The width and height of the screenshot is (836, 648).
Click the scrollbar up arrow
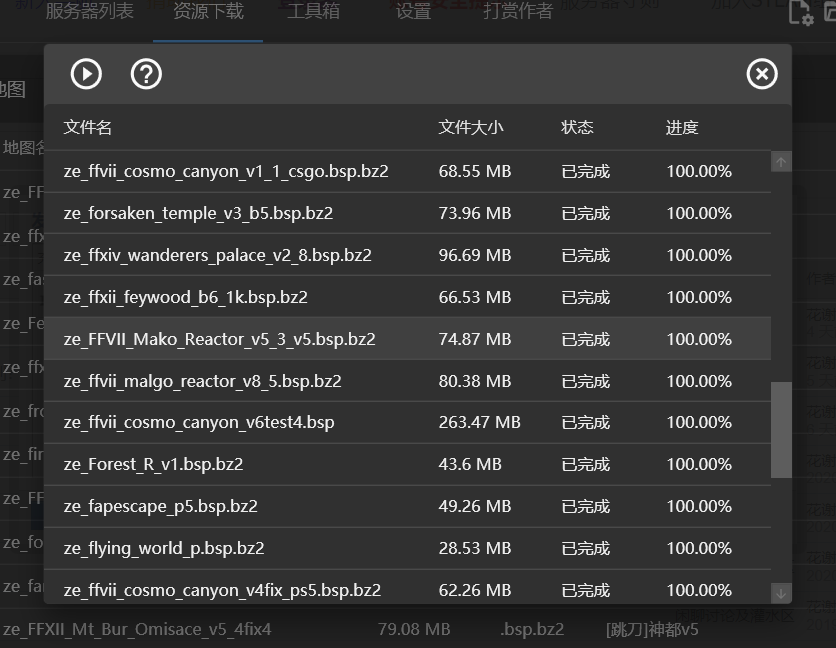pos(781,162)
